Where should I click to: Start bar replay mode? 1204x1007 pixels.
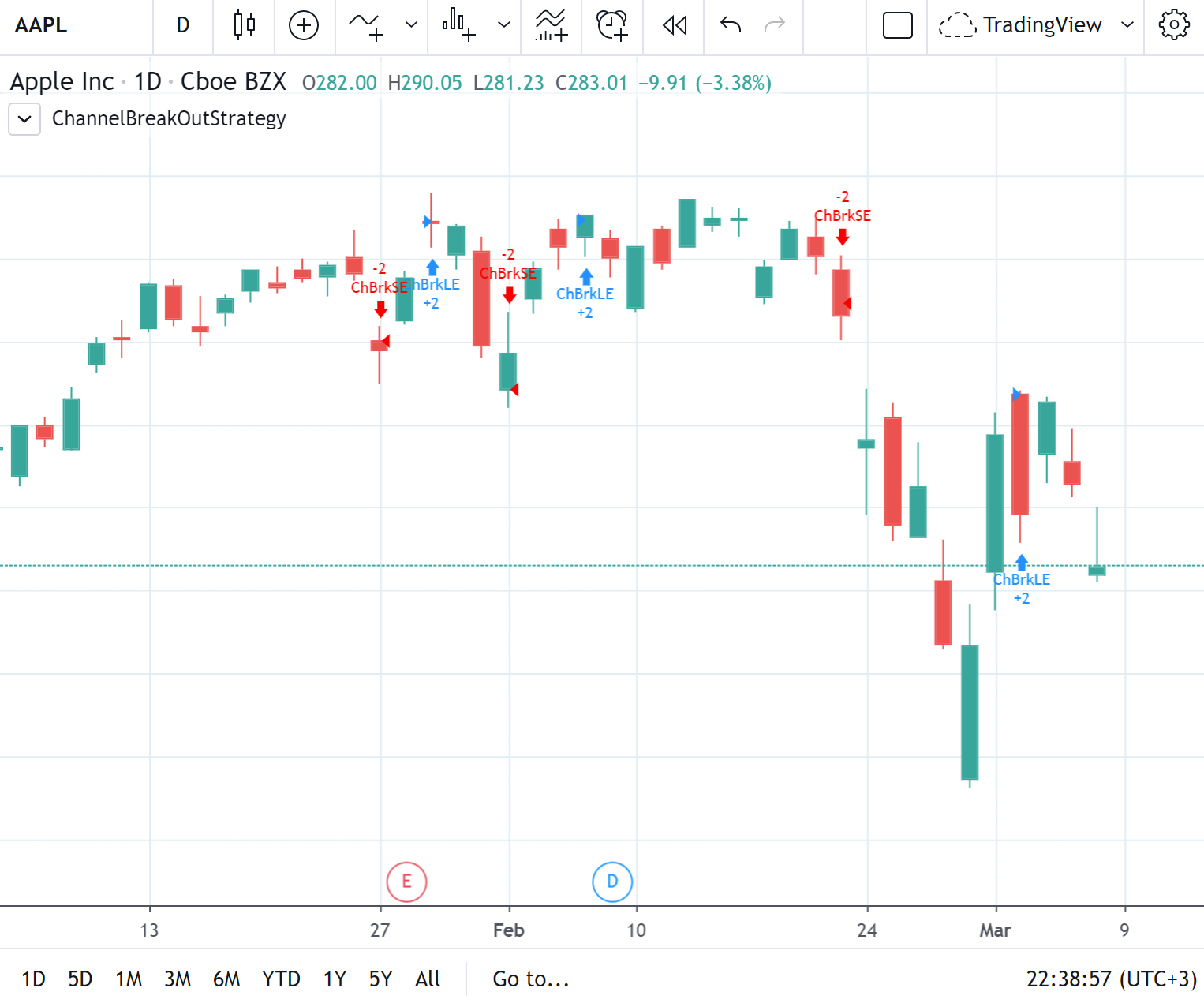click(673, 26)
